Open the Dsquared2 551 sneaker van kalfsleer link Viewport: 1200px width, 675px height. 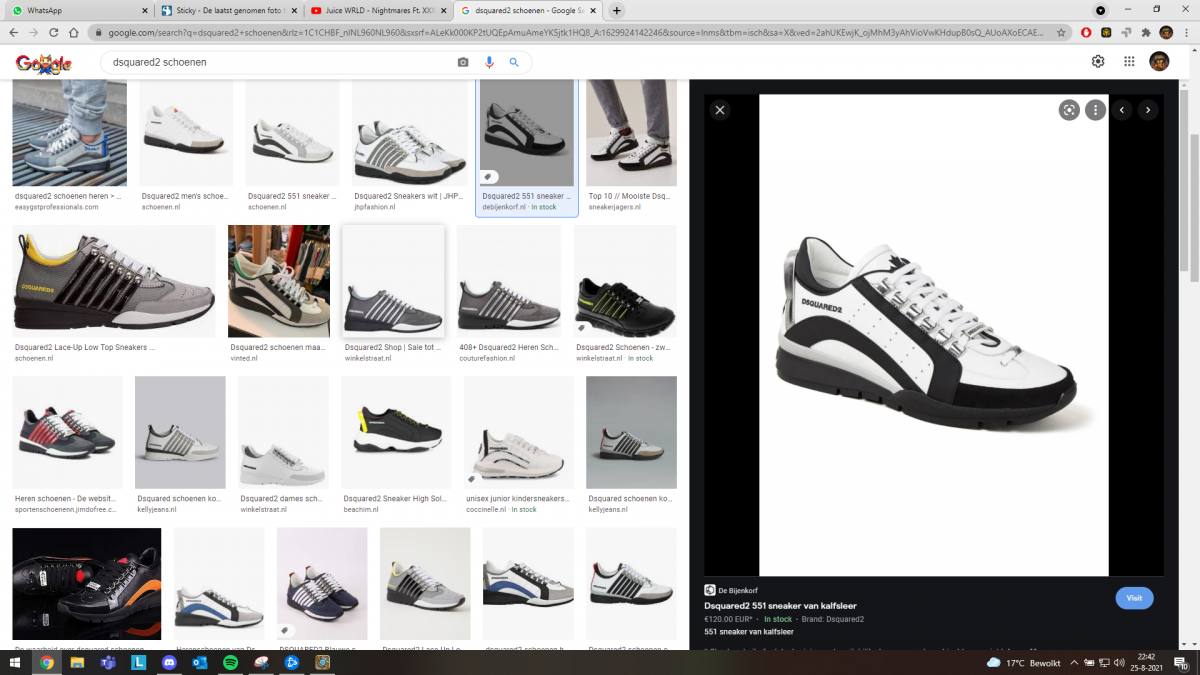click(x=780, y=606)
